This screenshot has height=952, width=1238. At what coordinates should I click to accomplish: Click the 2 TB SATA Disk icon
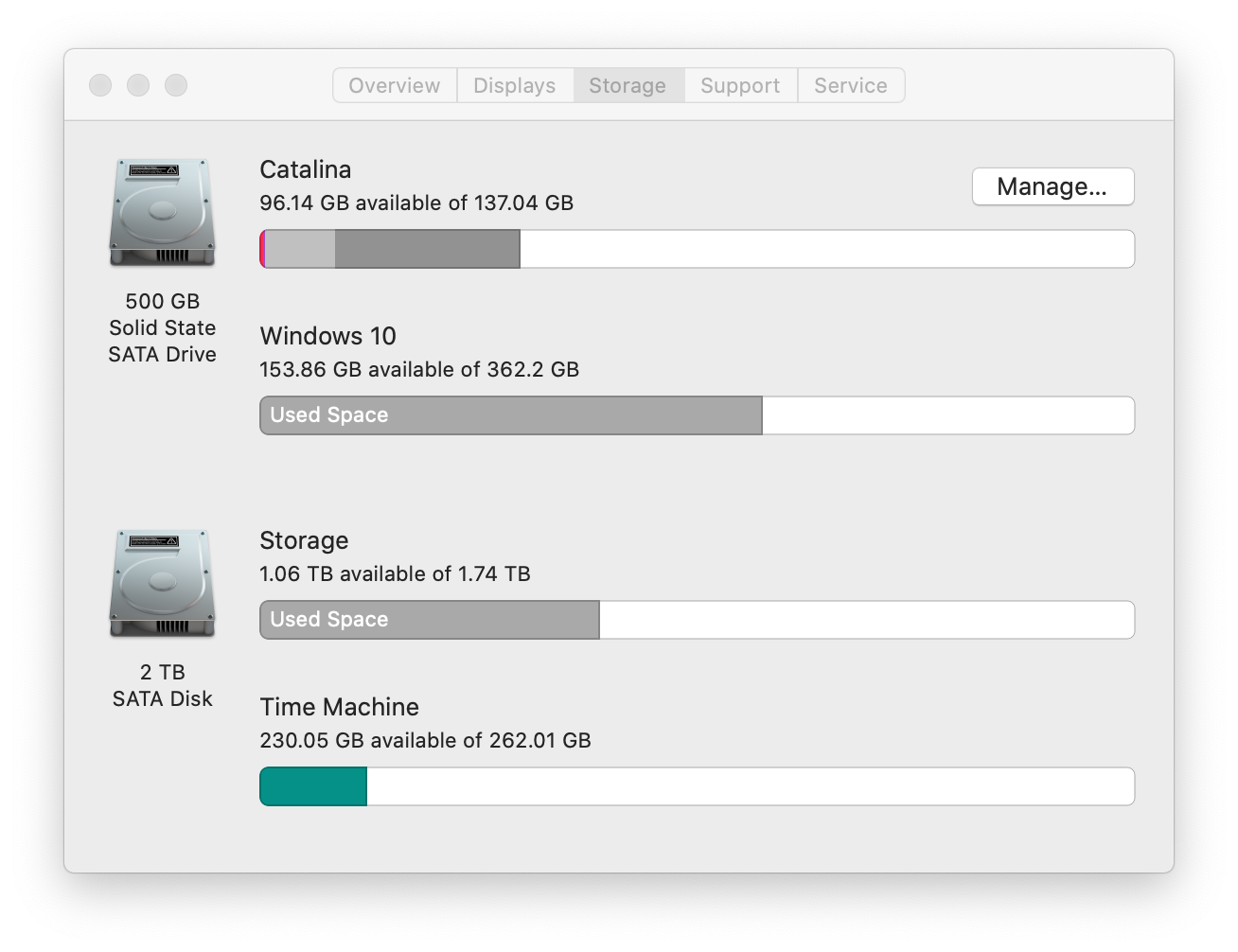click(163, 584)
